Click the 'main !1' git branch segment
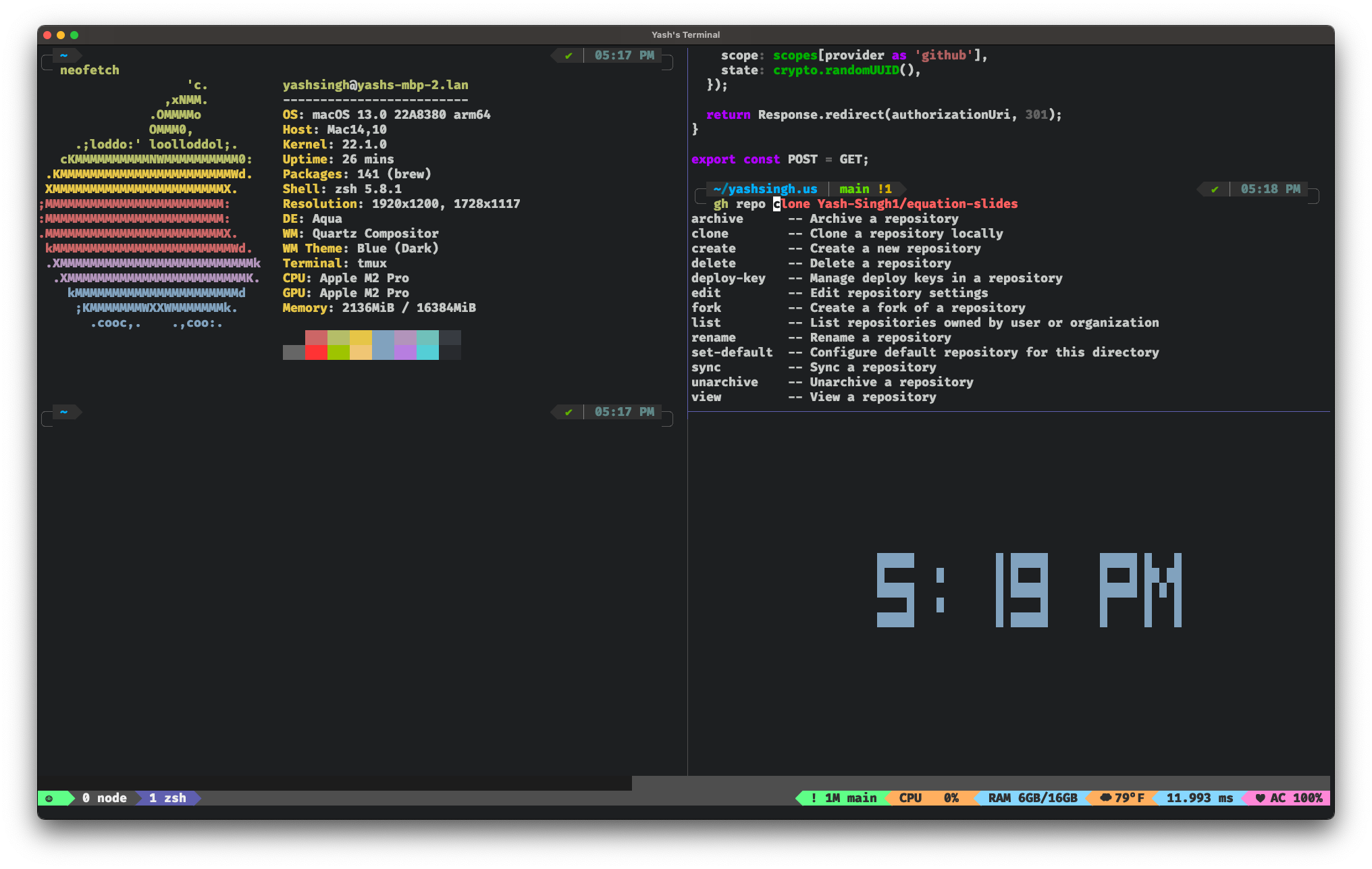 click(865, 189)
